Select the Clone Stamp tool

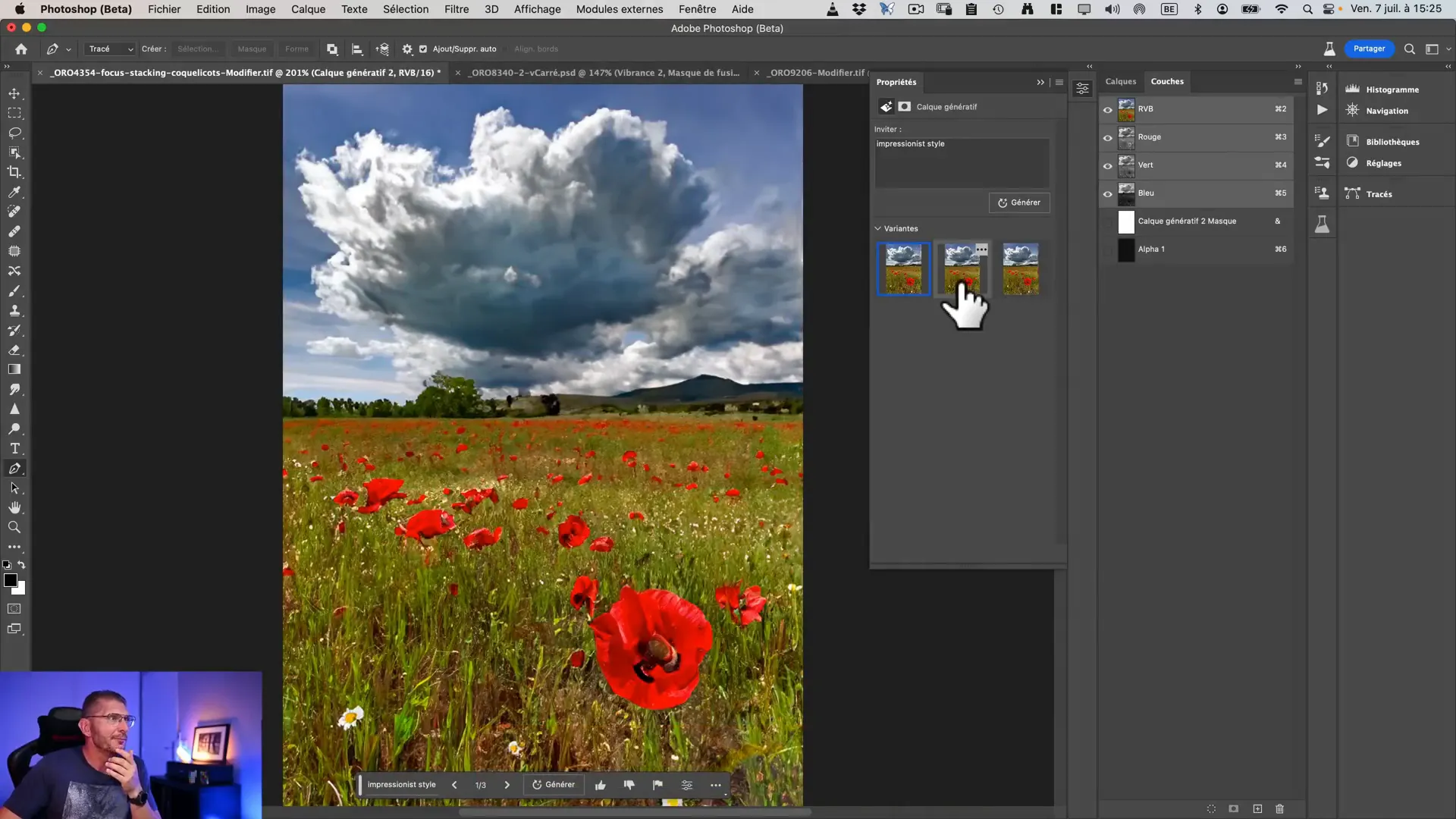14,311
